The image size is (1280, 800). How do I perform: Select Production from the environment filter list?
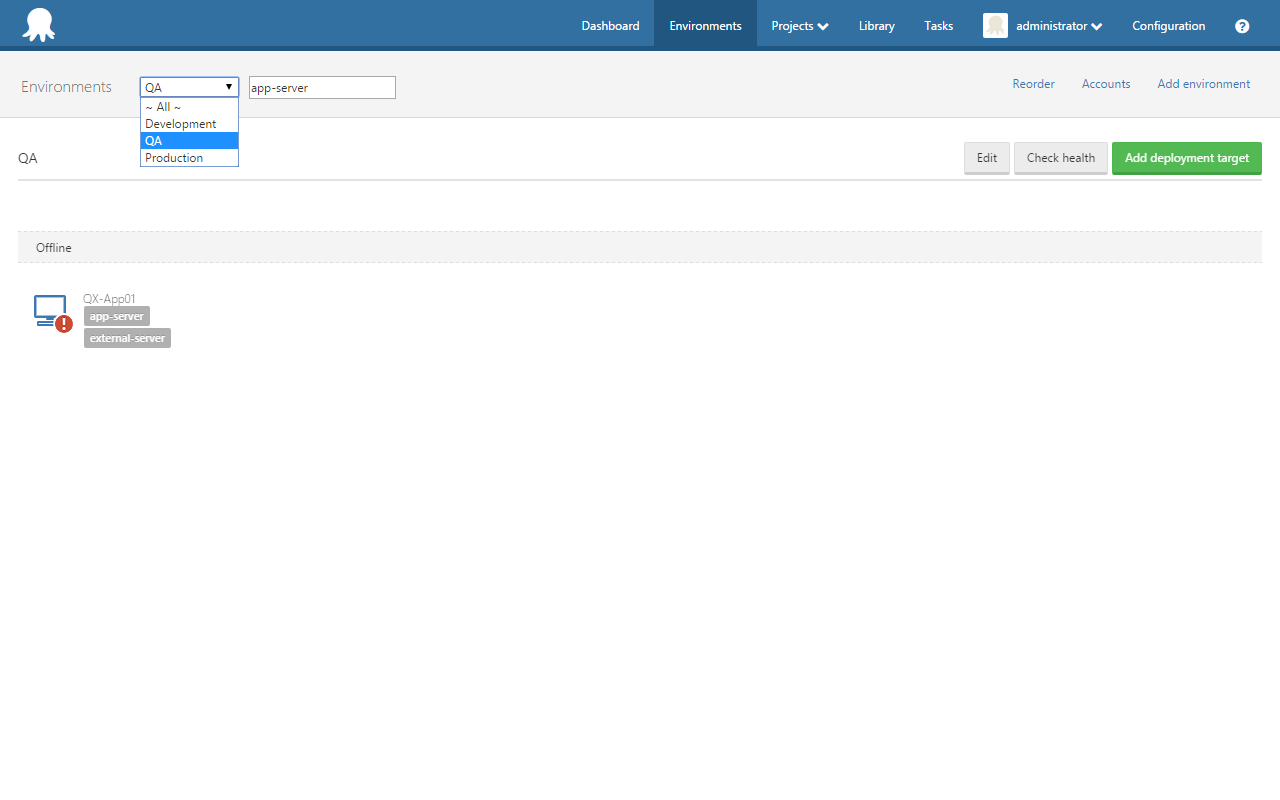[173, 157]
